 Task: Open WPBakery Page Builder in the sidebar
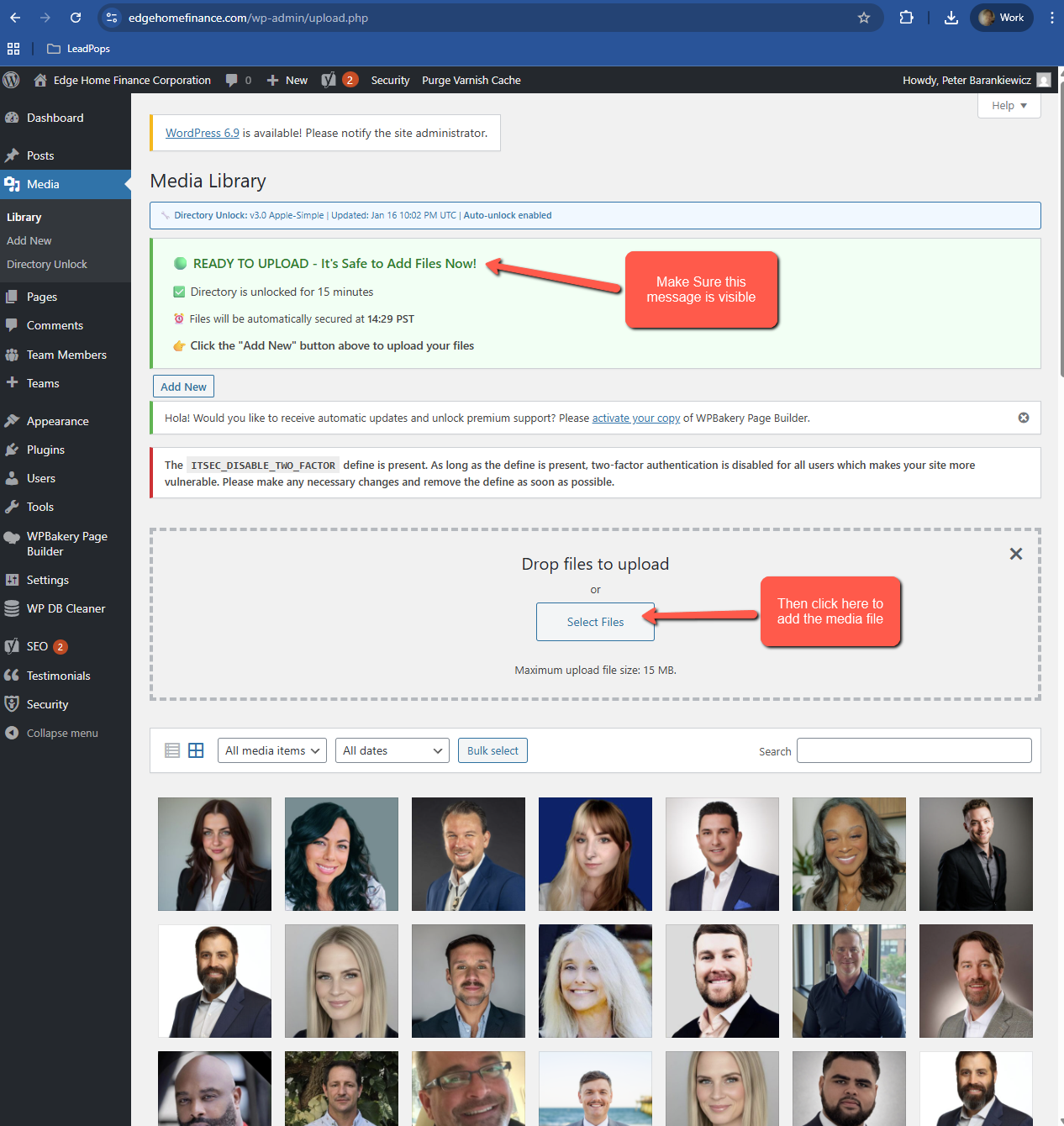pos(67,544)
